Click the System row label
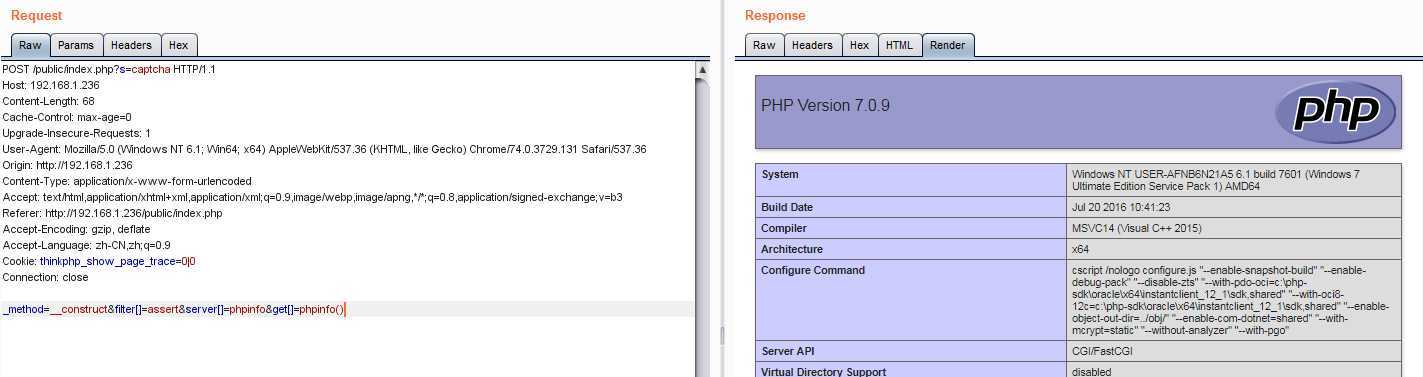The image size is (1423, 377). pos(780,174)
